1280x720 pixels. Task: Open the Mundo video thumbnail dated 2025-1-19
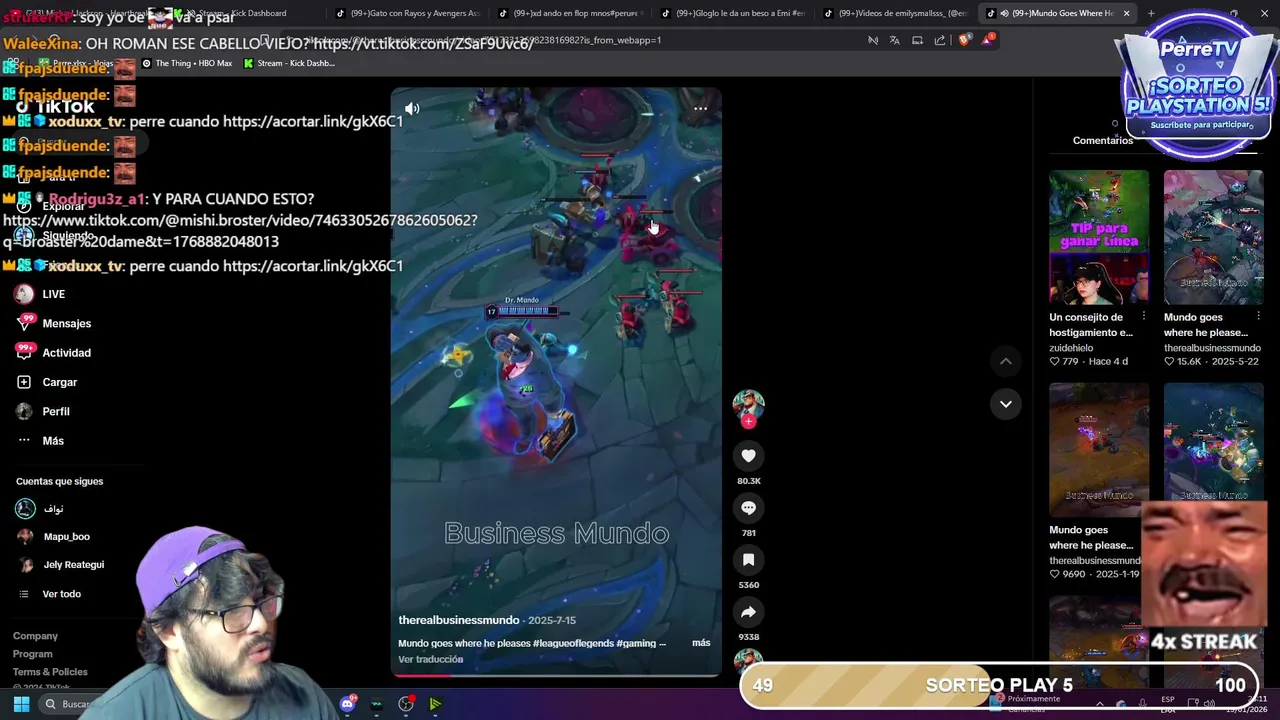1099,450
